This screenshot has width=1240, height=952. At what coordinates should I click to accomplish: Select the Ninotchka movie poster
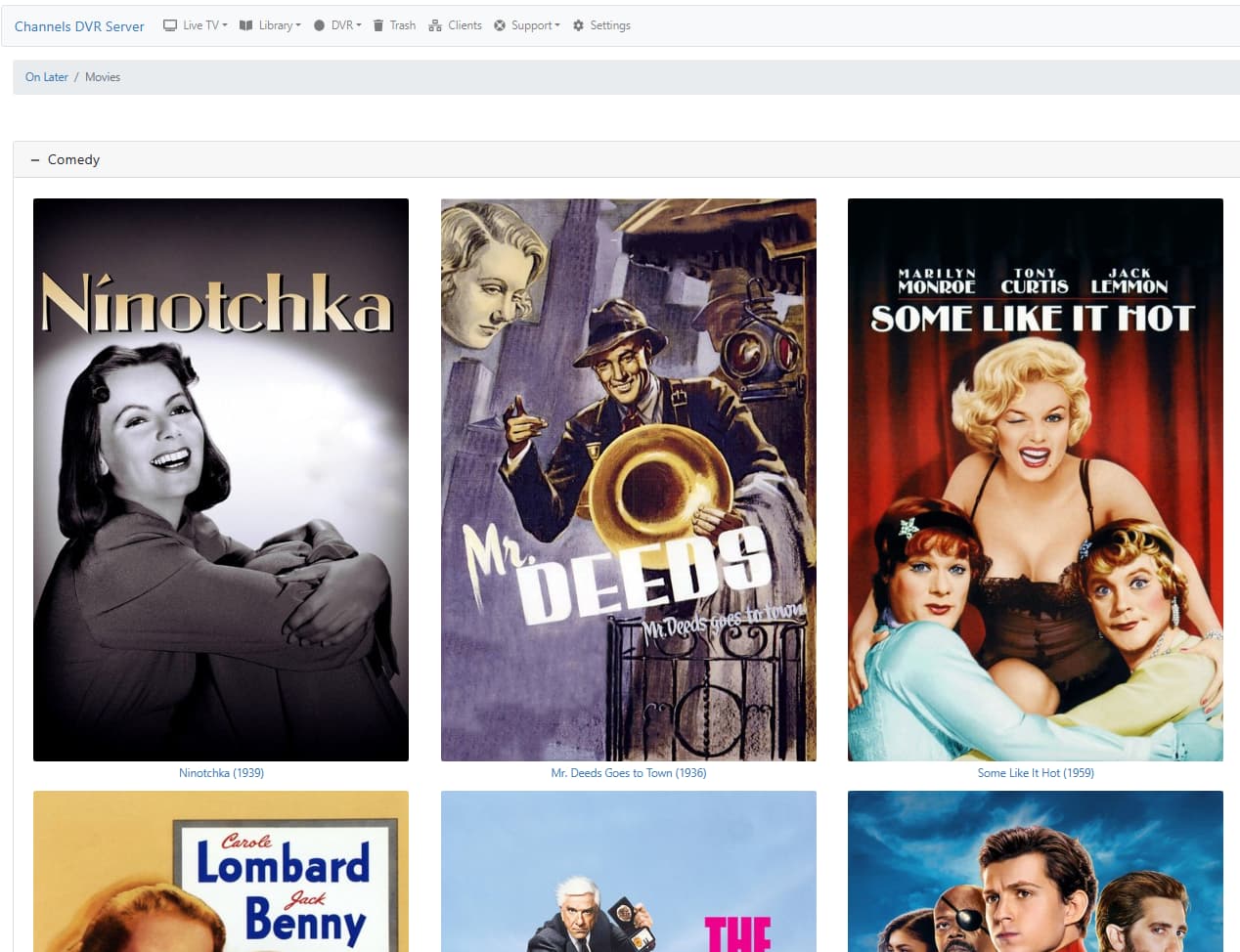pyautogui.click(x=221, y=479)
